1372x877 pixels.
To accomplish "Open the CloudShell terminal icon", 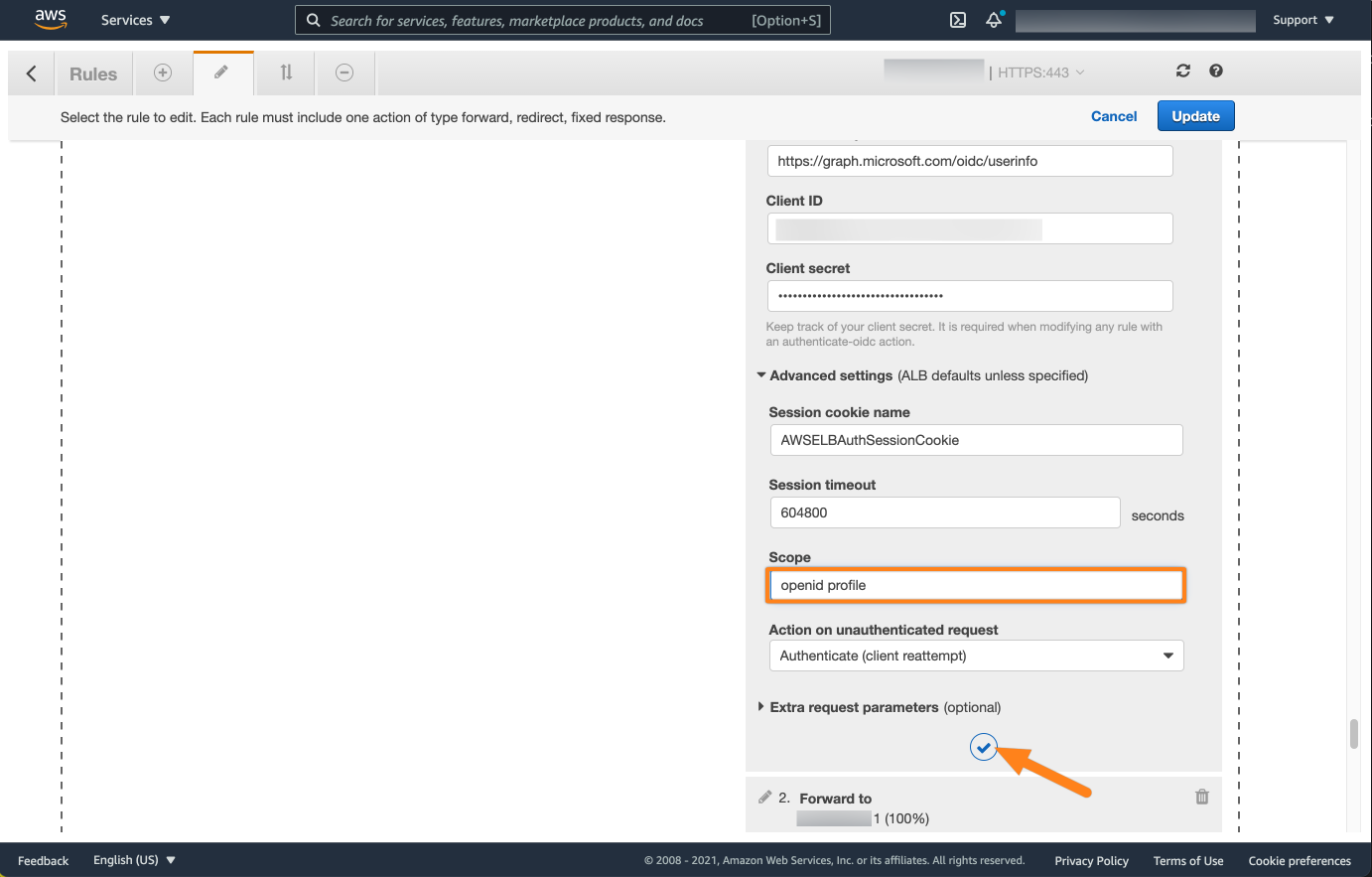I will tap(958, 20).
